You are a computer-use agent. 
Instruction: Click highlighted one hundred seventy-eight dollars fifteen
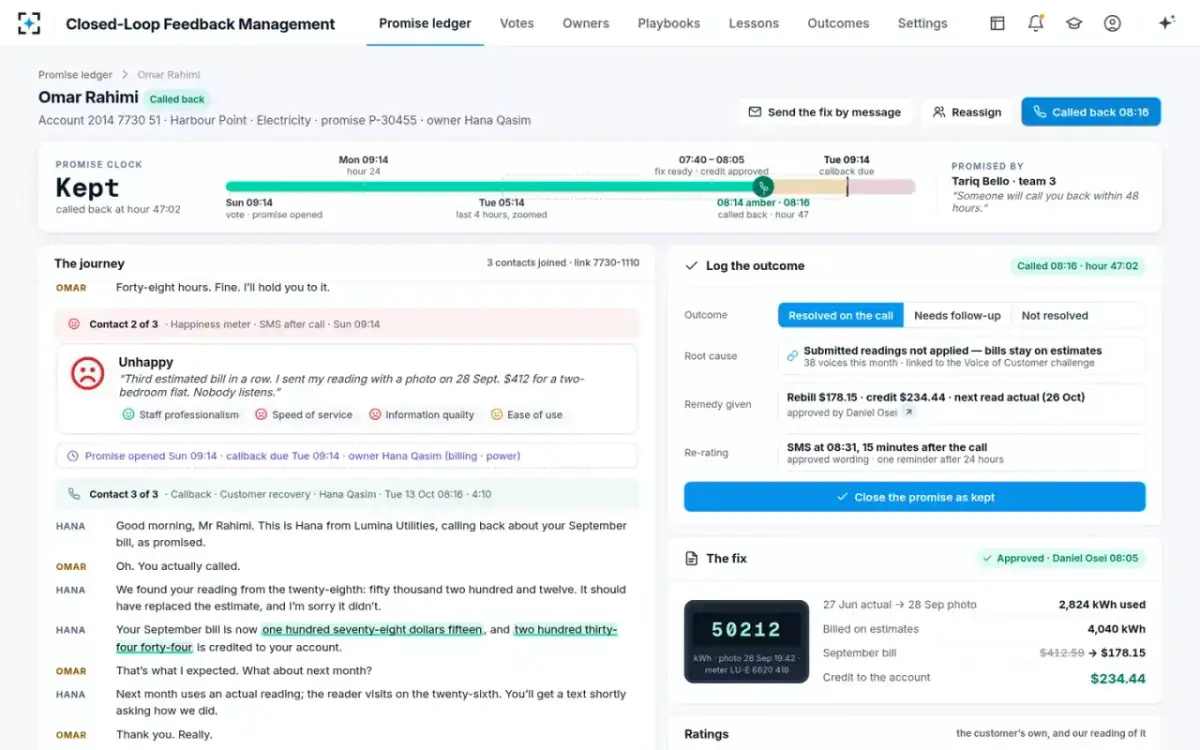point(373,630)
